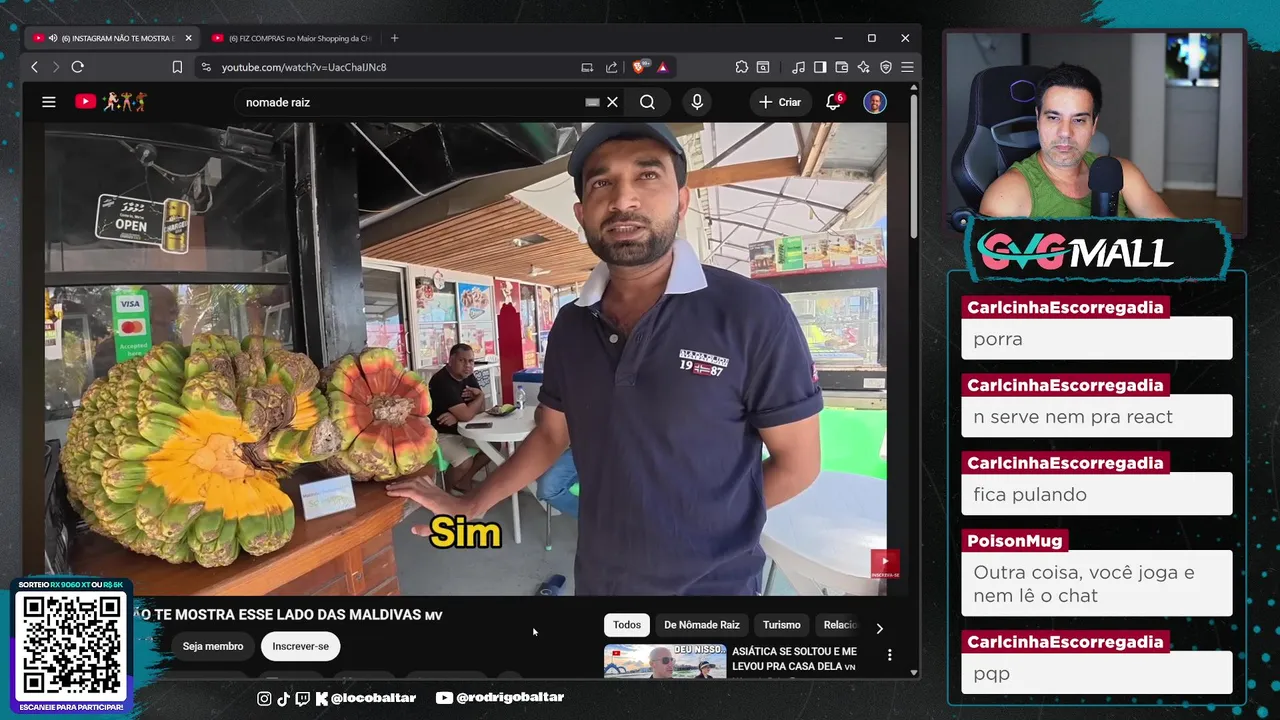Edit the 'nomade raiz' search field
The width and height of the screenshot is (1280, 720).
(410, 102)
